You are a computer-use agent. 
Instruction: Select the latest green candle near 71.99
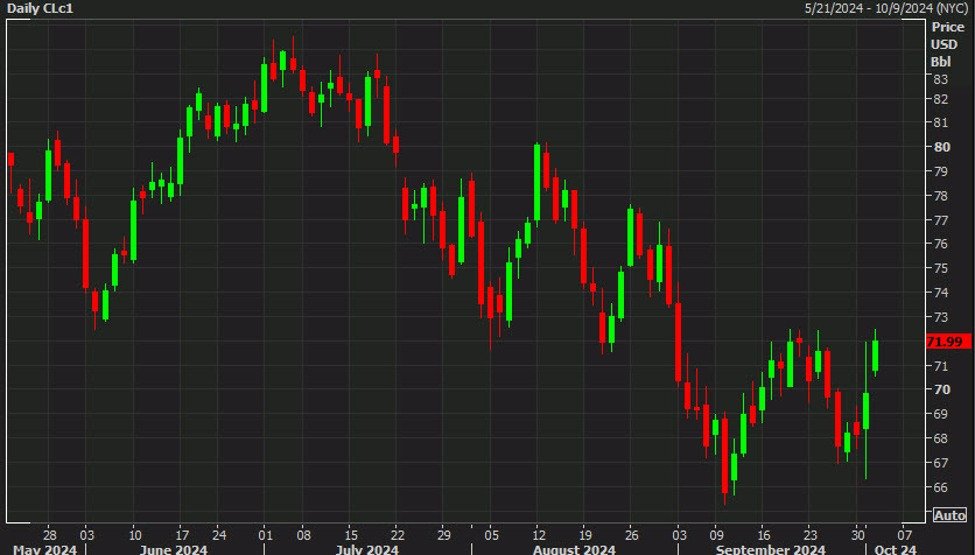pos(876,356)
